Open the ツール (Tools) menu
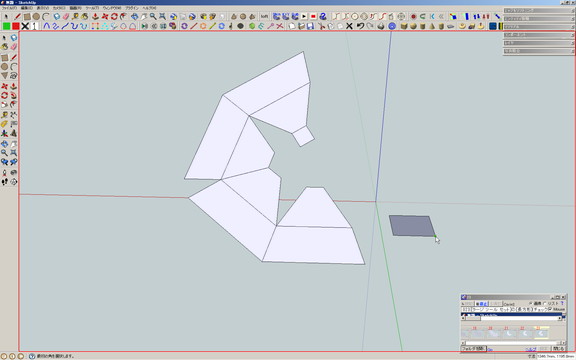Screen dimensions: 576x360 [92, 8]
